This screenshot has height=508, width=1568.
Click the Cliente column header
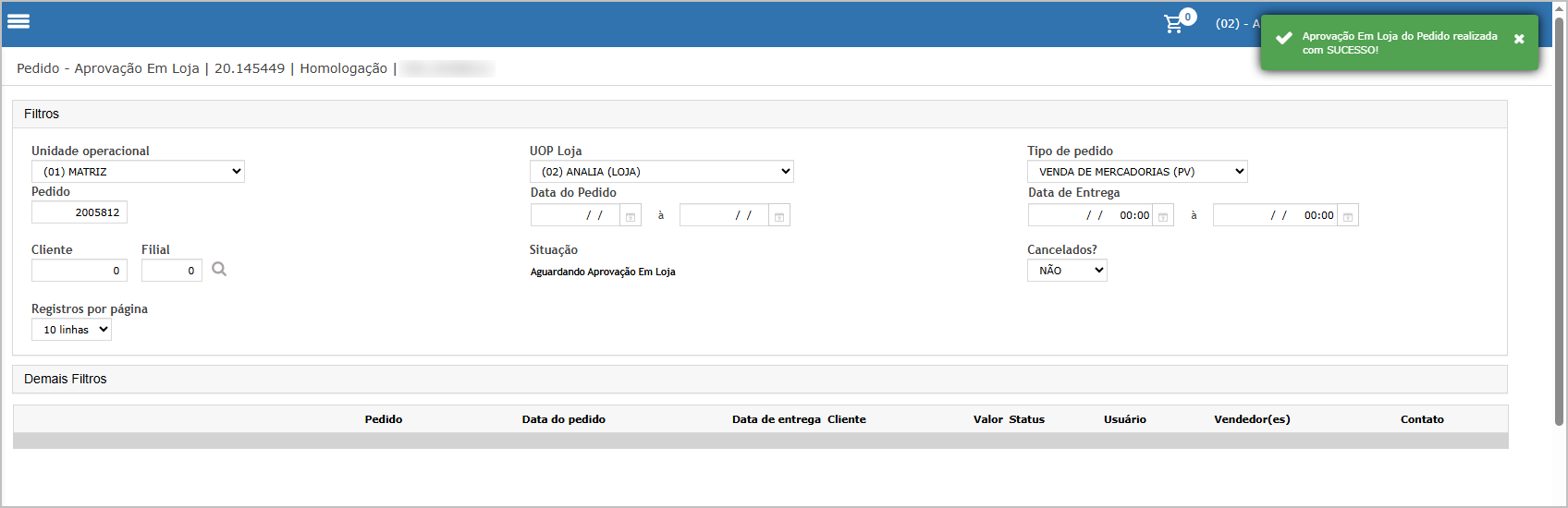tap(847, 419)
